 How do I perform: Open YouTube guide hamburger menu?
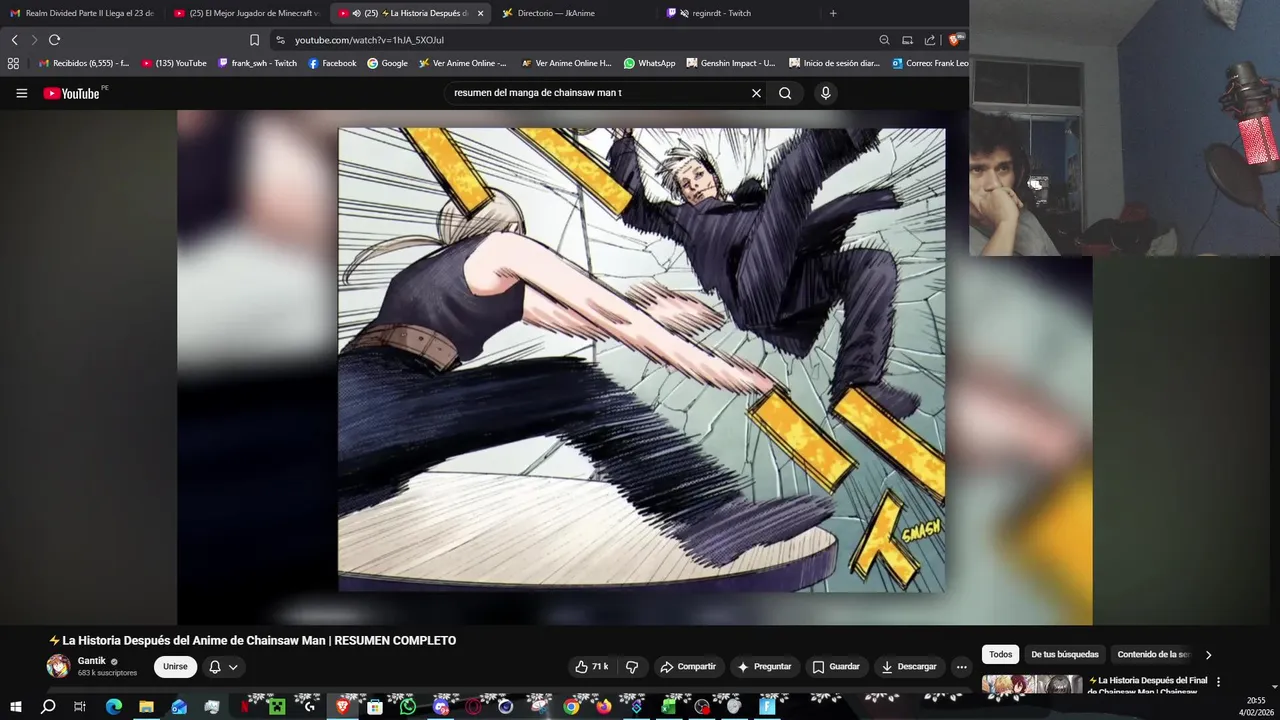click(x=22, y=93)
